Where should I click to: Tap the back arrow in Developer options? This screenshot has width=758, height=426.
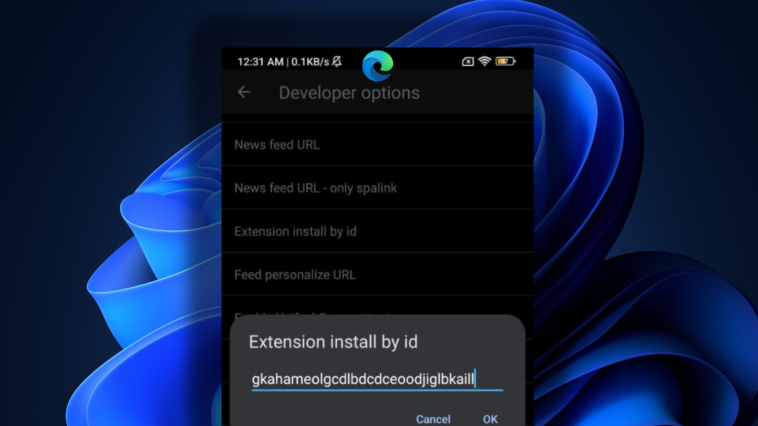coord(244,92)
